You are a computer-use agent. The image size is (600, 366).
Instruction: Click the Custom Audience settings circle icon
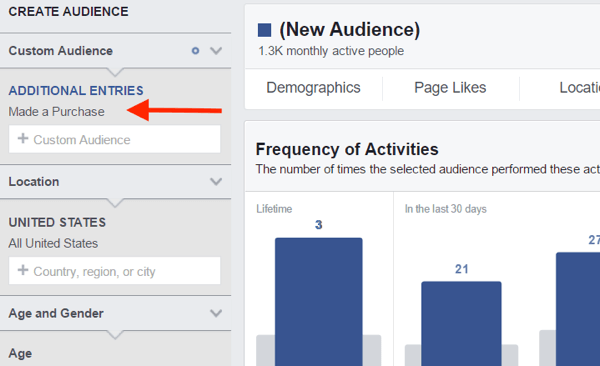pyautogui.click(x=195, y=51)
